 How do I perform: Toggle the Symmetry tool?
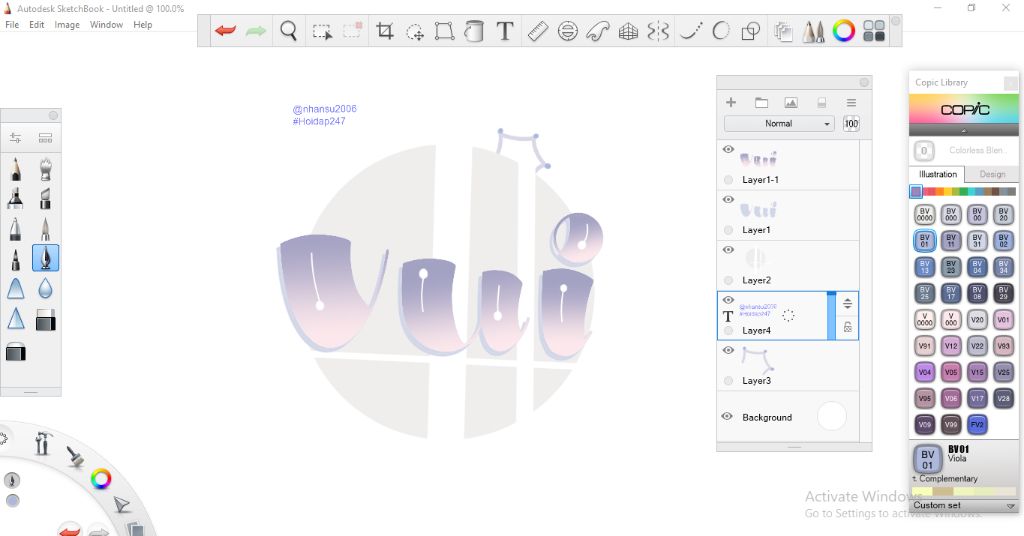[x=658, y=31]
